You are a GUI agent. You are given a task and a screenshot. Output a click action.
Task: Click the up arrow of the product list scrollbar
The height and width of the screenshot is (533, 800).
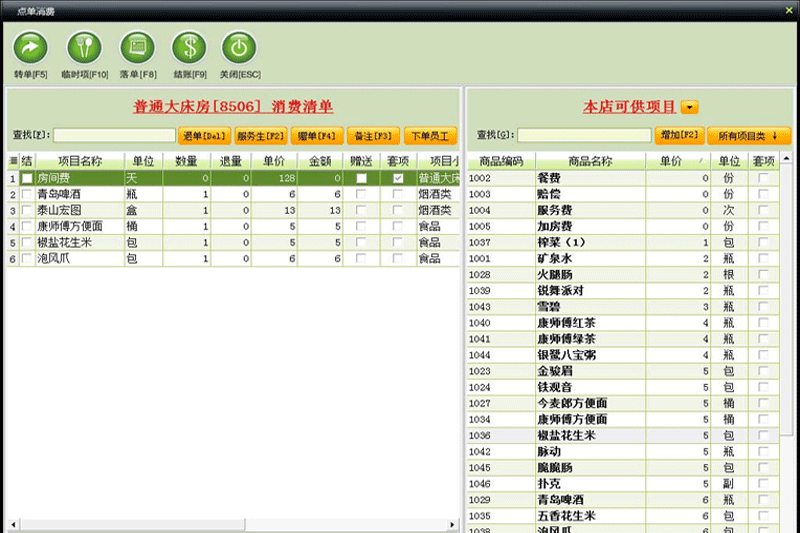[x=786, y=159]
